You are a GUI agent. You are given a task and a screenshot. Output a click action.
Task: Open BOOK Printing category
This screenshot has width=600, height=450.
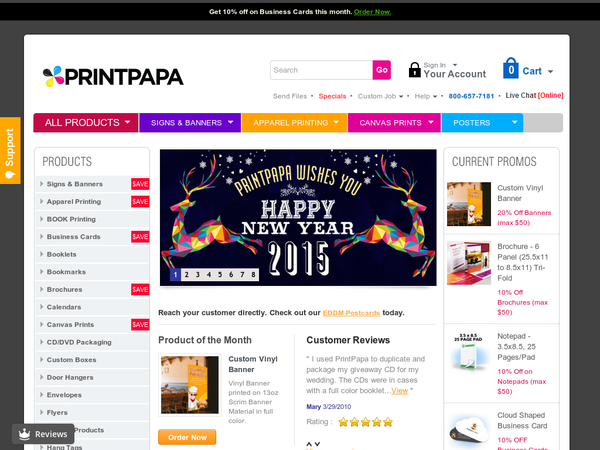pyautogui.click(x=71, y=219)
